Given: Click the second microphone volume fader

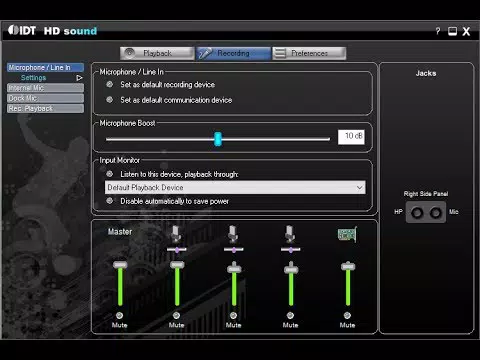Looking at the screenshot, I should pos(234,269).
